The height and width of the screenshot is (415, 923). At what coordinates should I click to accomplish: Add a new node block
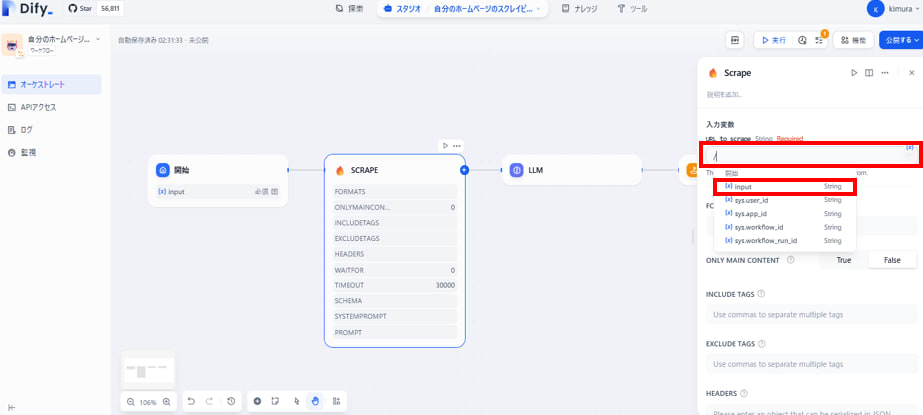pos(257,401)
